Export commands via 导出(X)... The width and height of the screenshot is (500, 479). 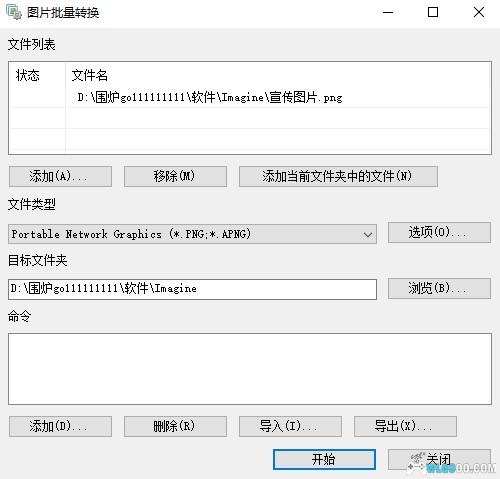pos(405,426)
